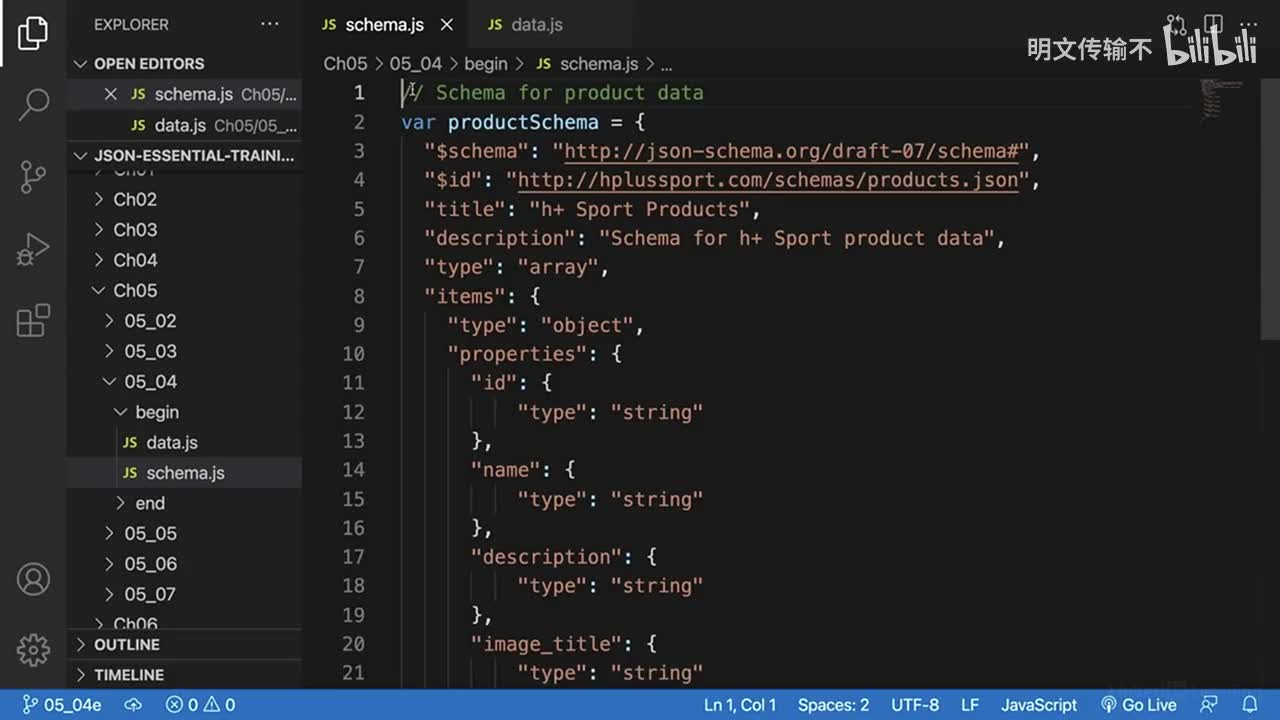Viewport: 1280px width, 720px height.
Task: Select schema.js under the begin folder
Action: pyautogui.click(x=184, y=473)
